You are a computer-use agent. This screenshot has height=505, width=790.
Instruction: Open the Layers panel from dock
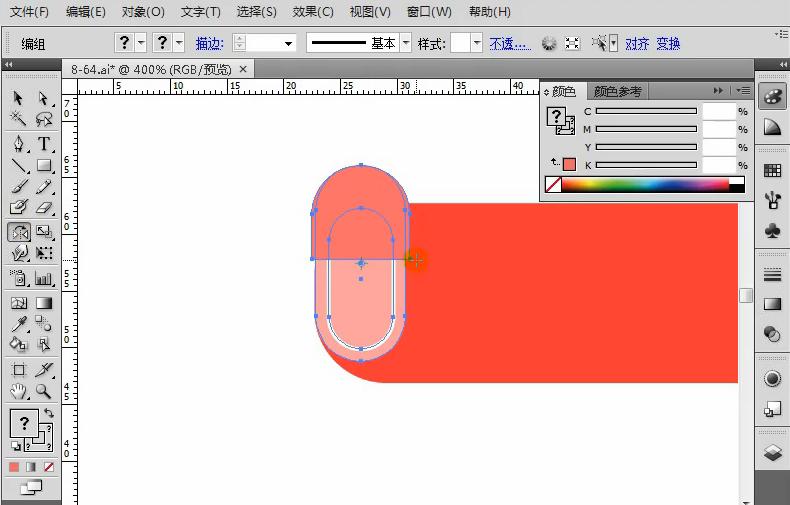(x=772, y=453)
